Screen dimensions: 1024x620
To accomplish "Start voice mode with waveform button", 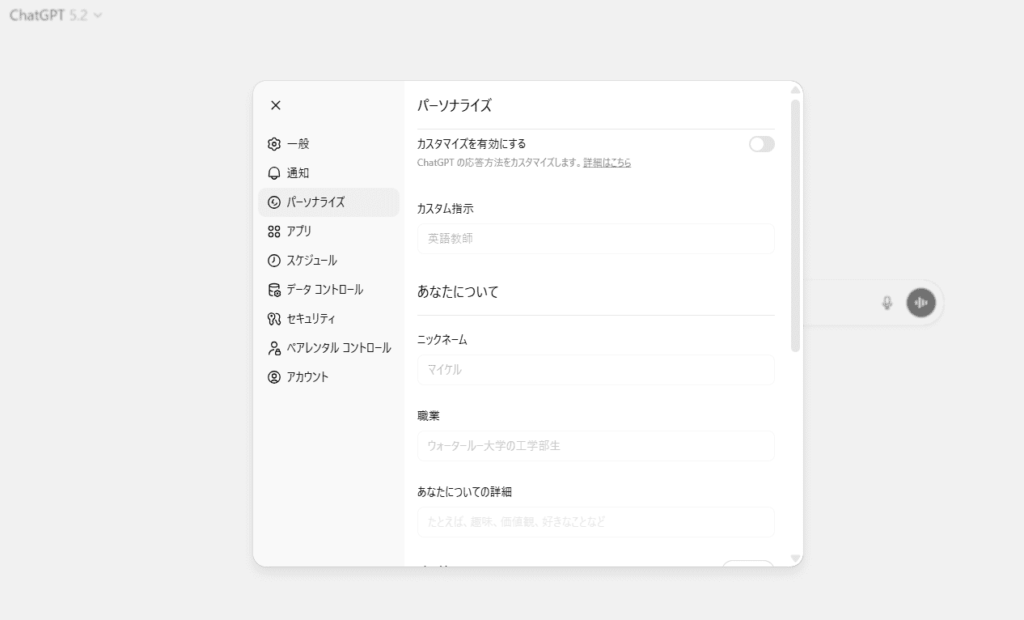I will pos(921,303).
